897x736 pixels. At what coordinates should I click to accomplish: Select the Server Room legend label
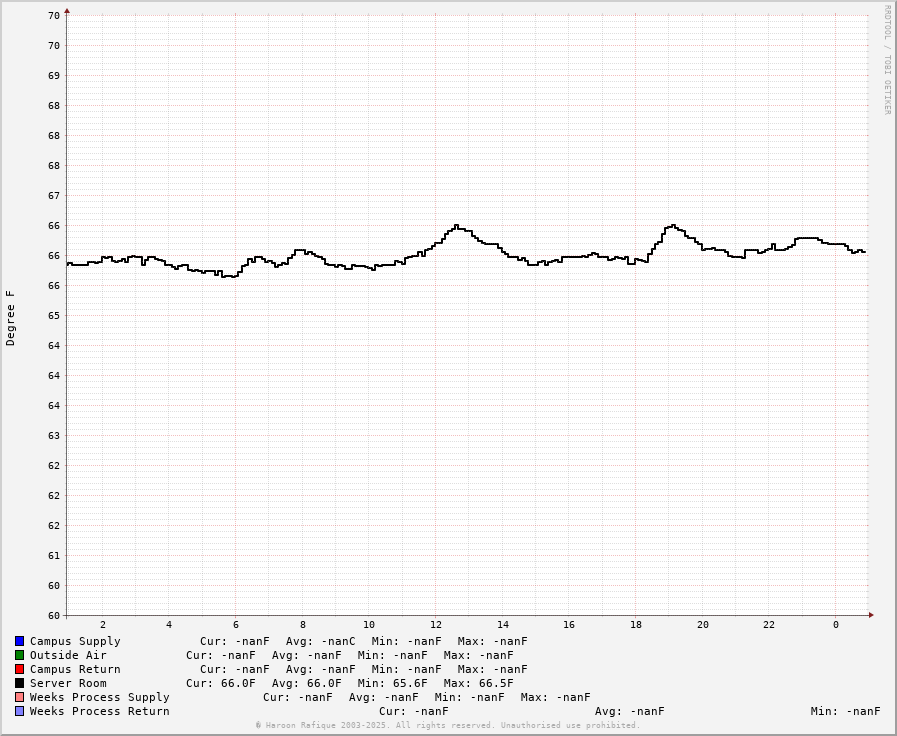pos(68,683)
